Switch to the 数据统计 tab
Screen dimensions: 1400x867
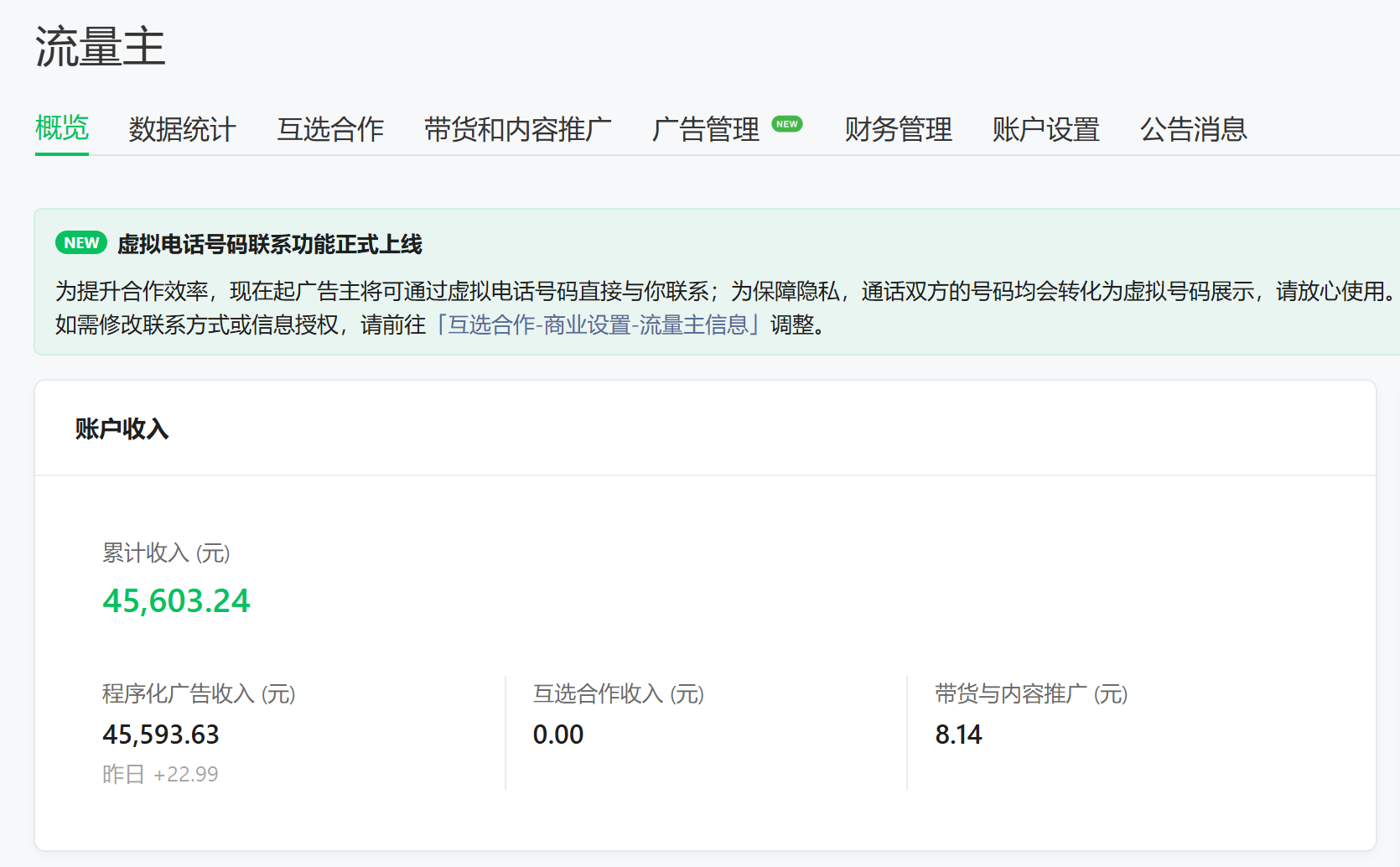182,130
